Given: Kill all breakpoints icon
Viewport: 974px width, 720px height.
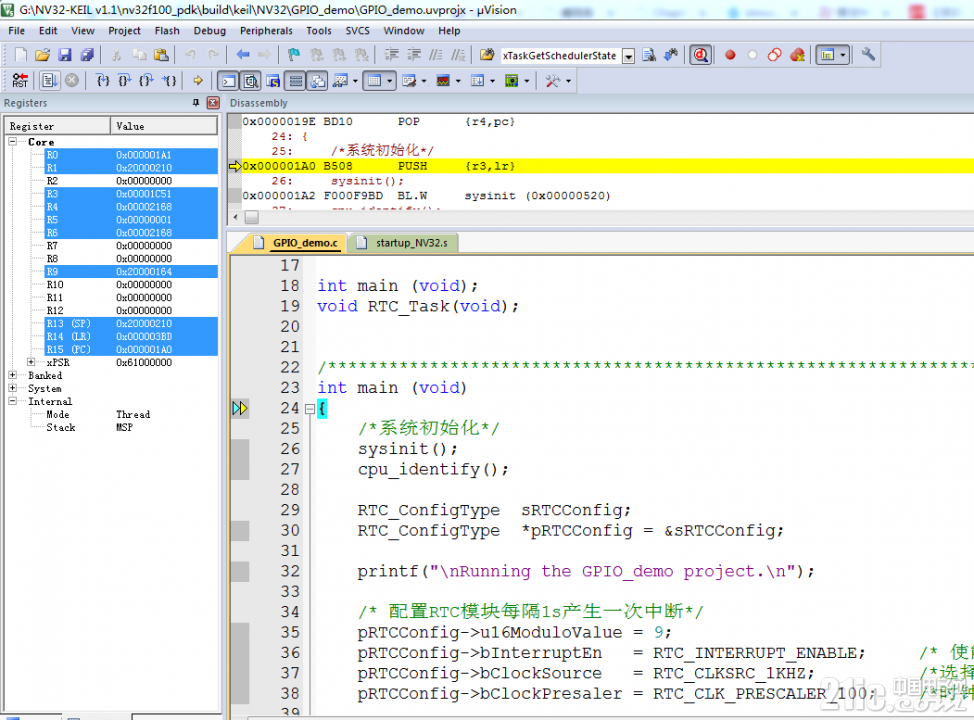Looking at the screenshot, I should pyautogui.click(x=798, y=55).
